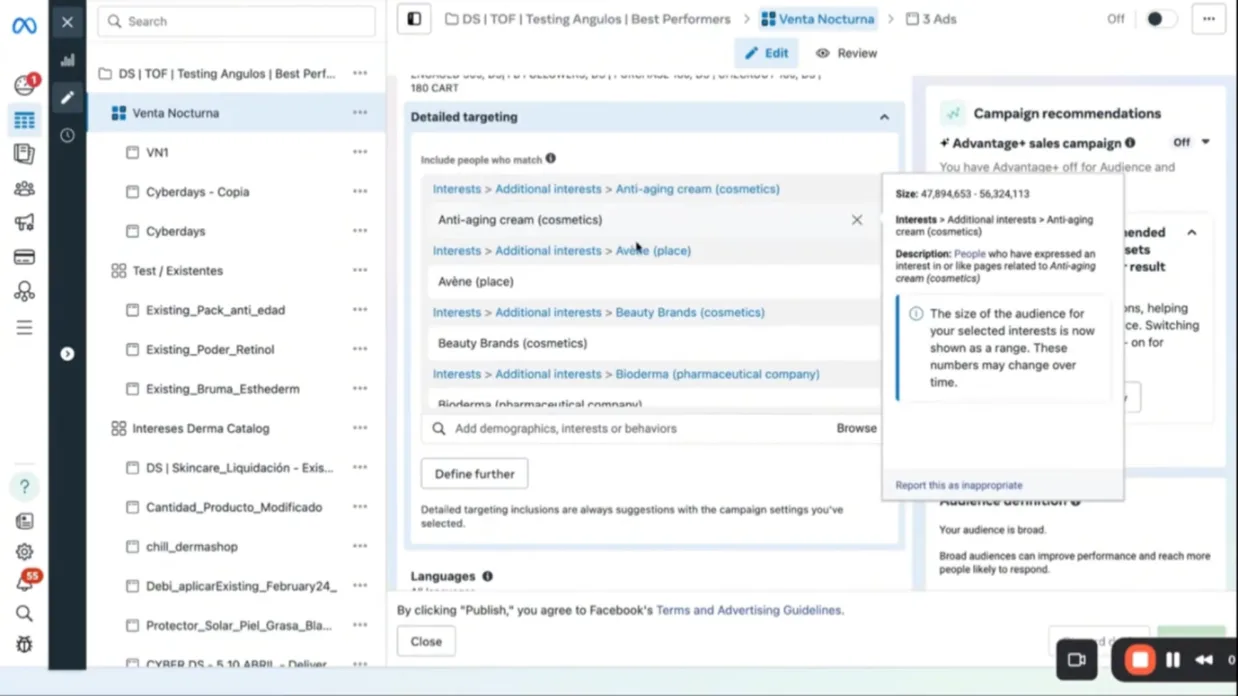Viewport: 1238px width, 696px height.
Task: Expand the arrow button in dark strip
Action: [x=67, y=354]
